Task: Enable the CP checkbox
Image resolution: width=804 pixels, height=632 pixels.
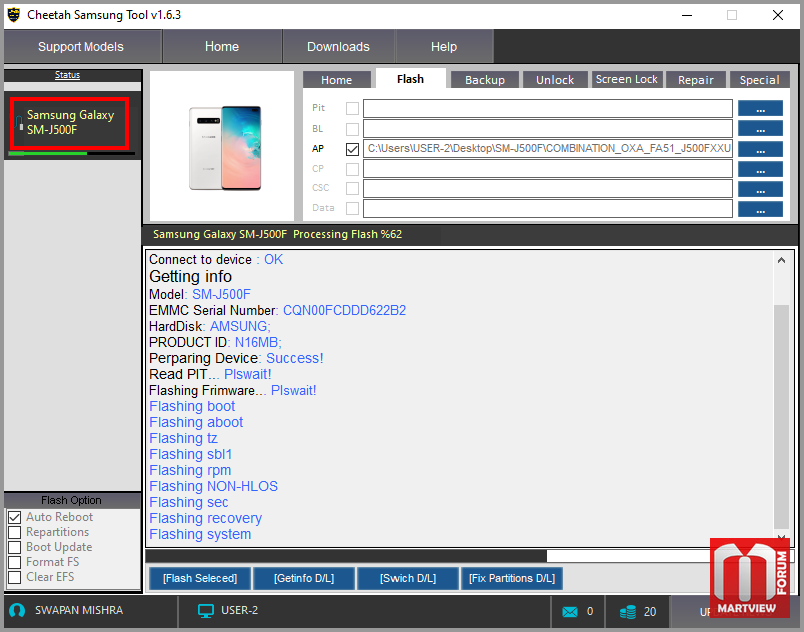Action: (352, 169)
